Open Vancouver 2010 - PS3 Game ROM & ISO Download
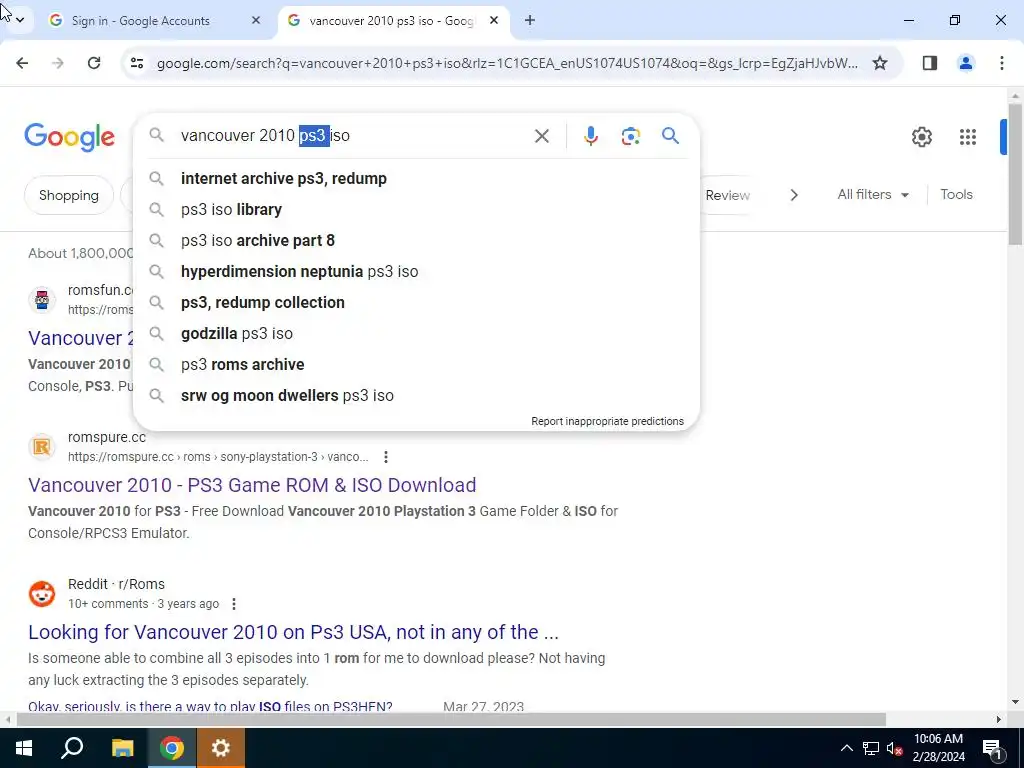 [252, 485]
